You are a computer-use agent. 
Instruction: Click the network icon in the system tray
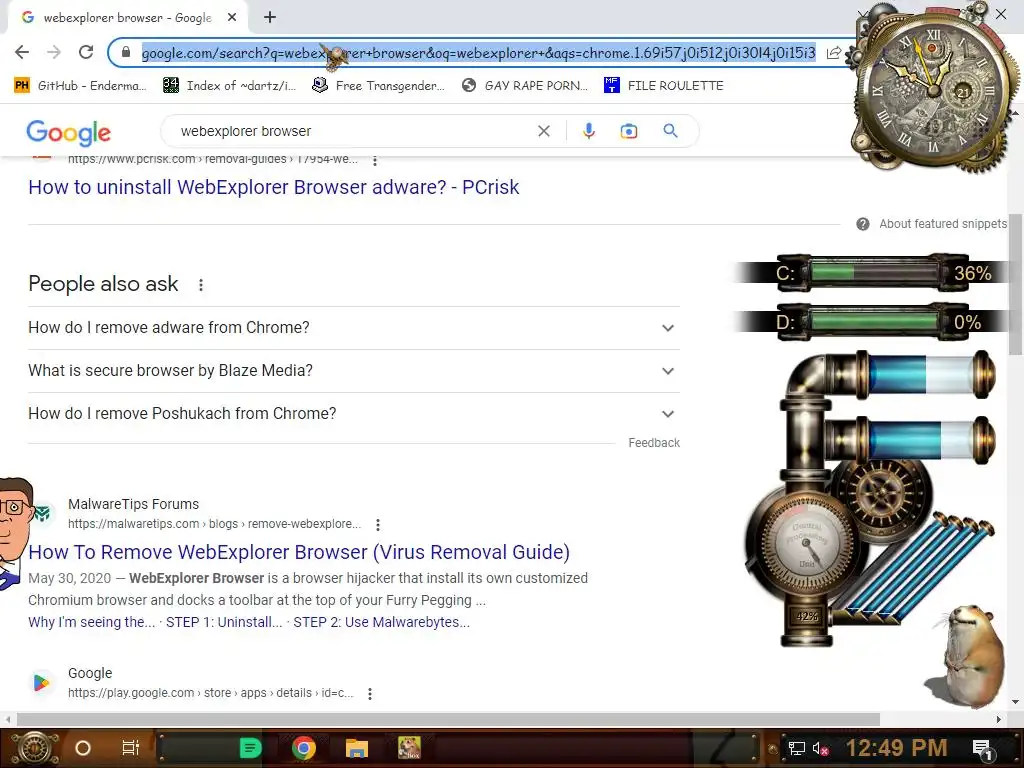tap(796, 748)
